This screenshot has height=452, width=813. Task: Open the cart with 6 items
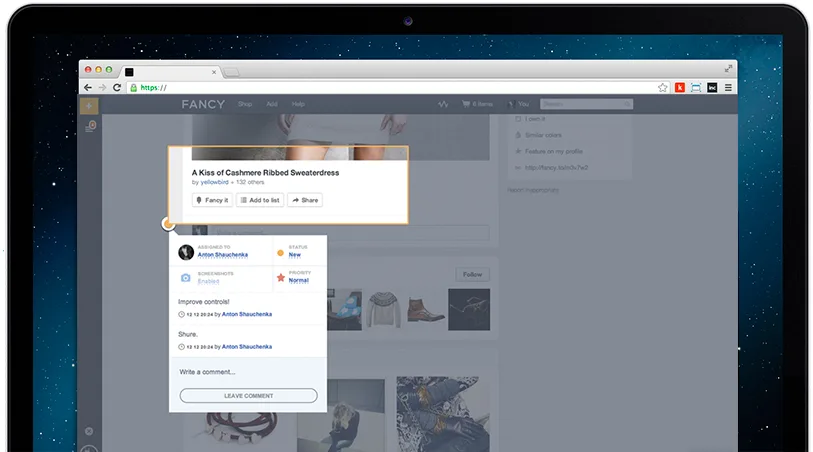click(x=477, y=104)
